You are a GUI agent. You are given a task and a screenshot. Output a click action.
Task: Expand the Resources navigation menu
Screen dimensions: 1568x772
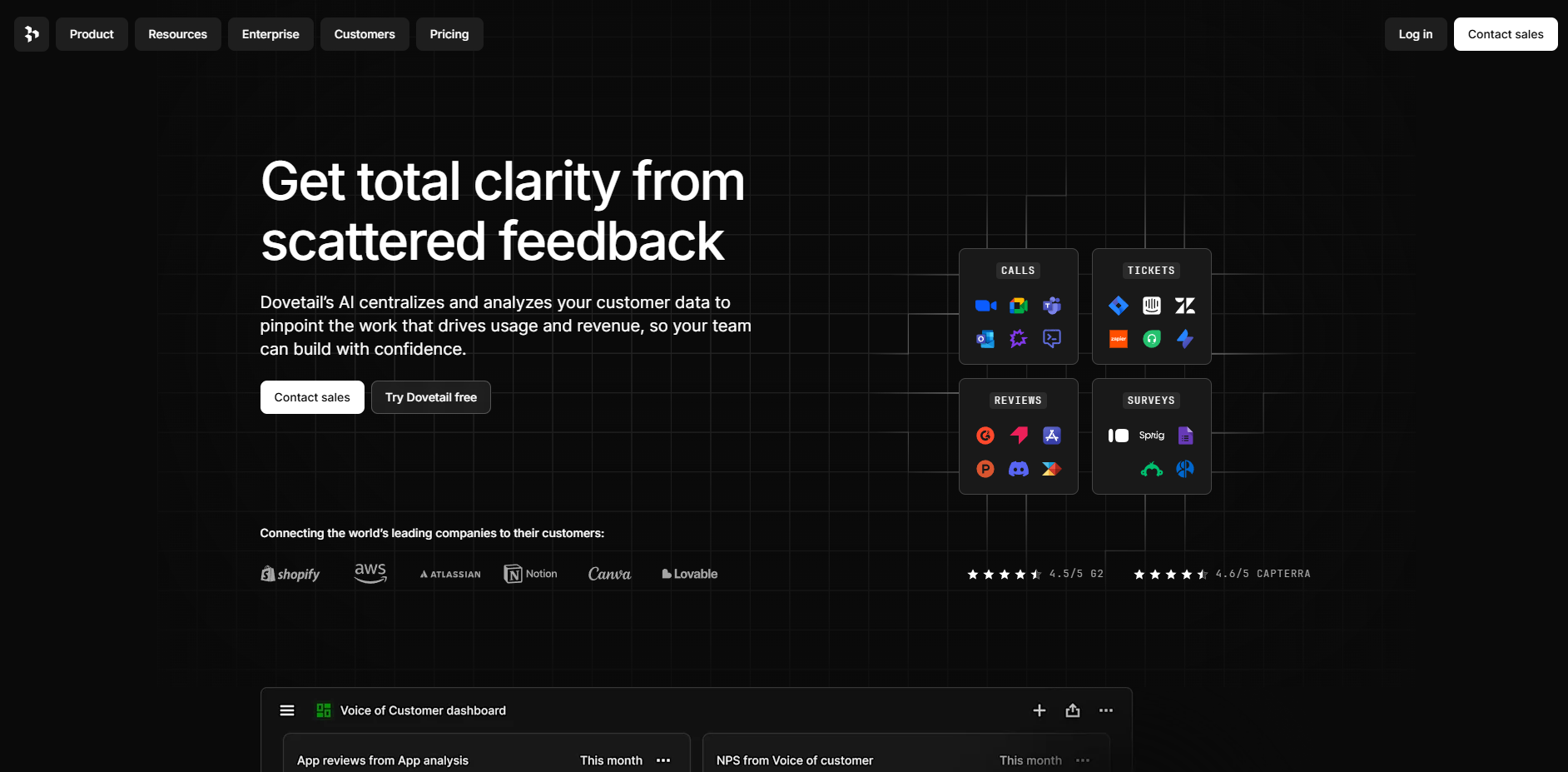(x=177, y=34)
